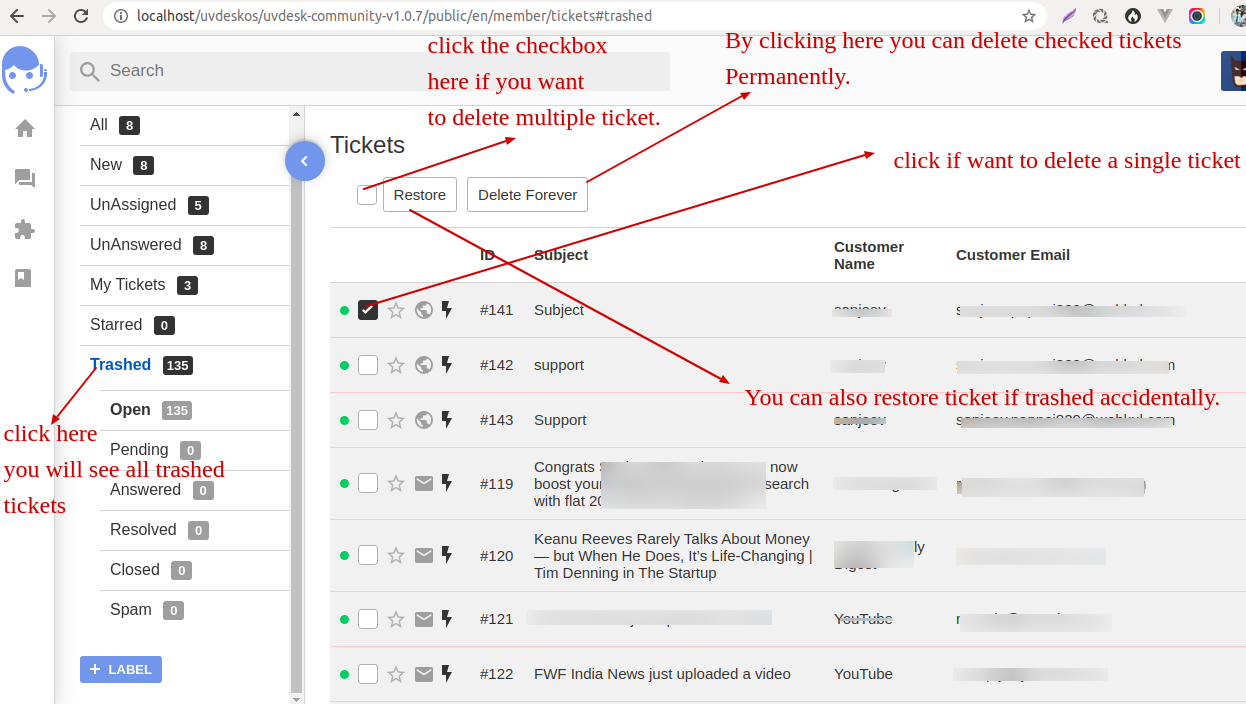
Task: Open the knowledgebase bookmark icon in sidebar
Action: pos(24,278)
